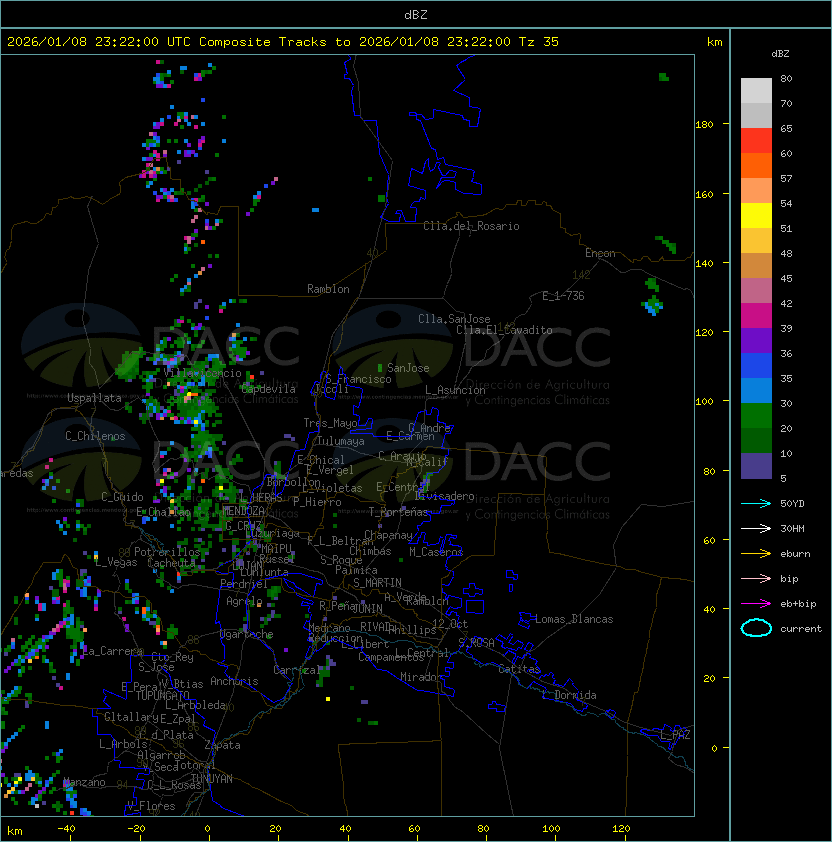The image size is (832, 842).
Task: Click the Manzano map label
Action: 84,782
